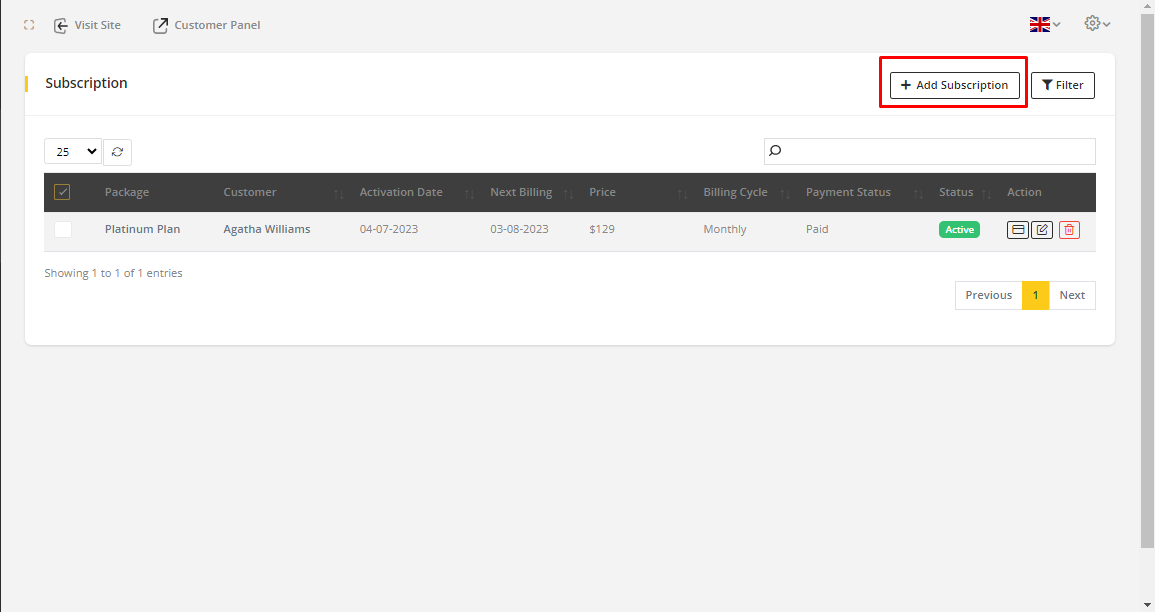Open the language flag dropdown
The height and width of the screenshot is (612, 1155).
[1045, 24]
